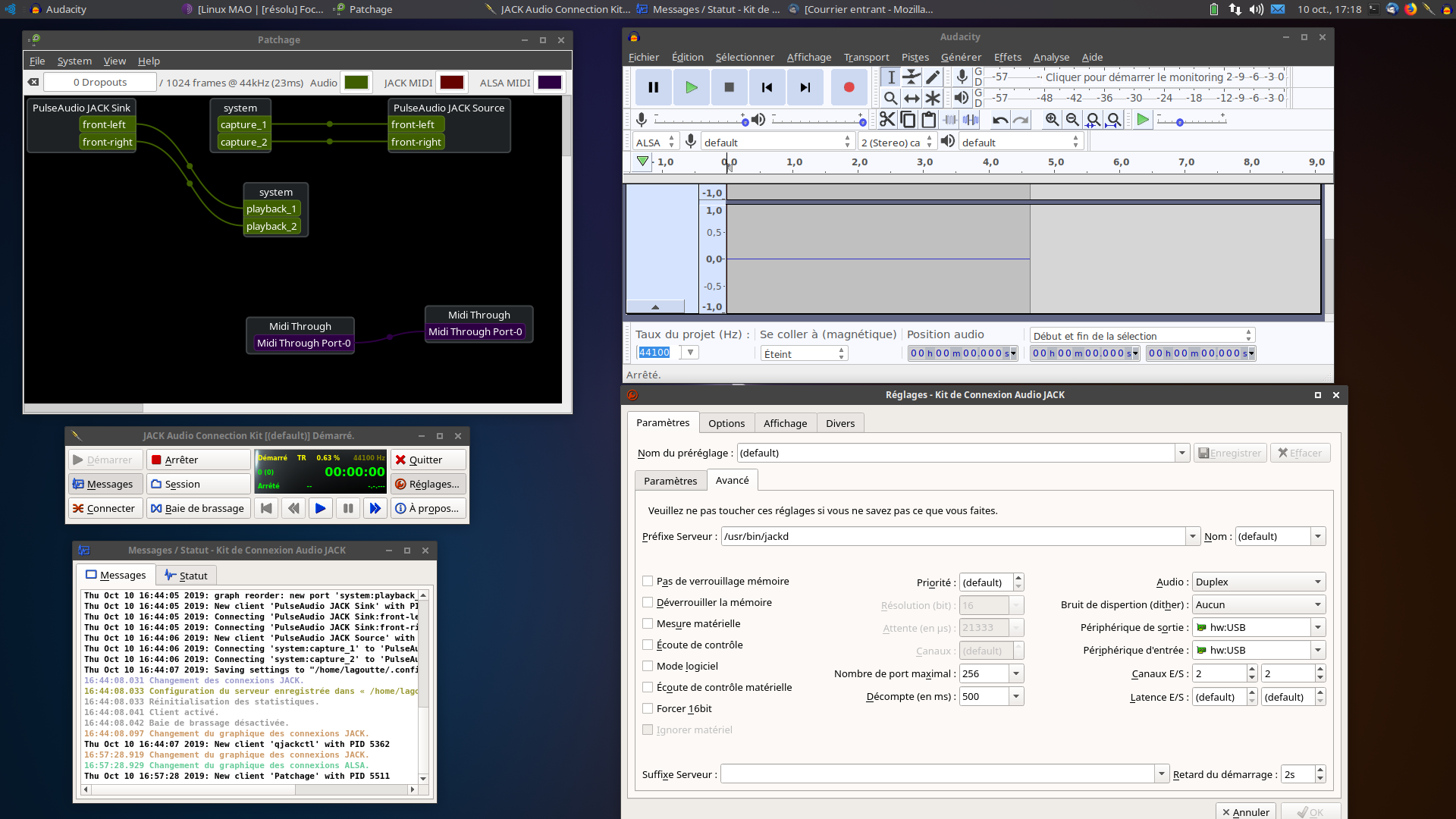Open the Effets menu in Audacity
This screenshot has height=819, width=1456.
[x=1007, y=57]
